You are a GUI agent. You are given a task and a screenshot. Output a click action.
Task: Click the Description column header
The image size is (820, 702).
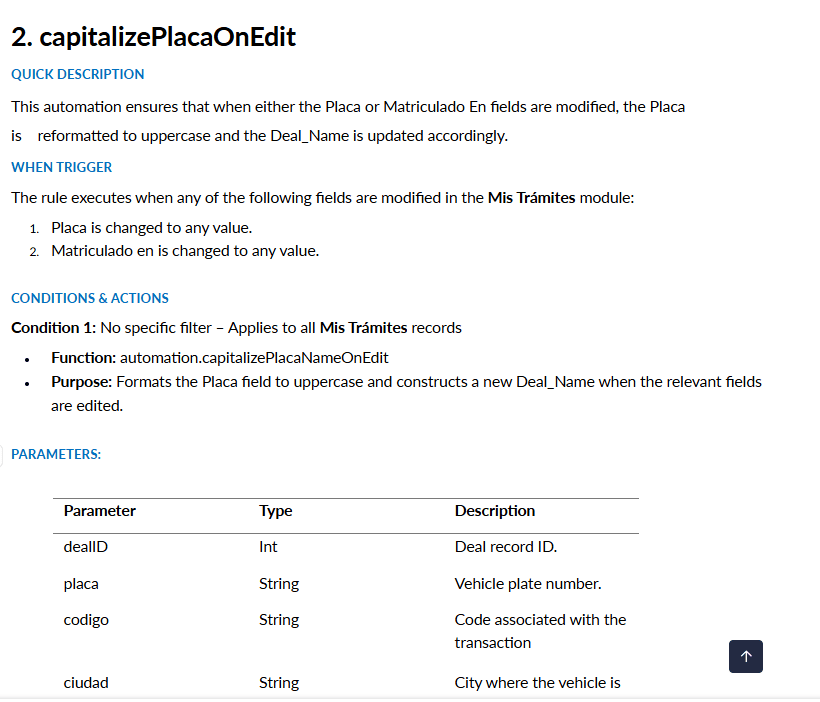click(495, 511)
